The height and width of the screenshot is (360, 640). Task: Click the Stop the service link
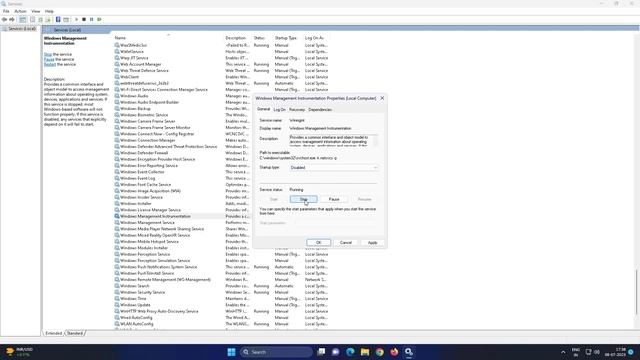pos(48,54)
